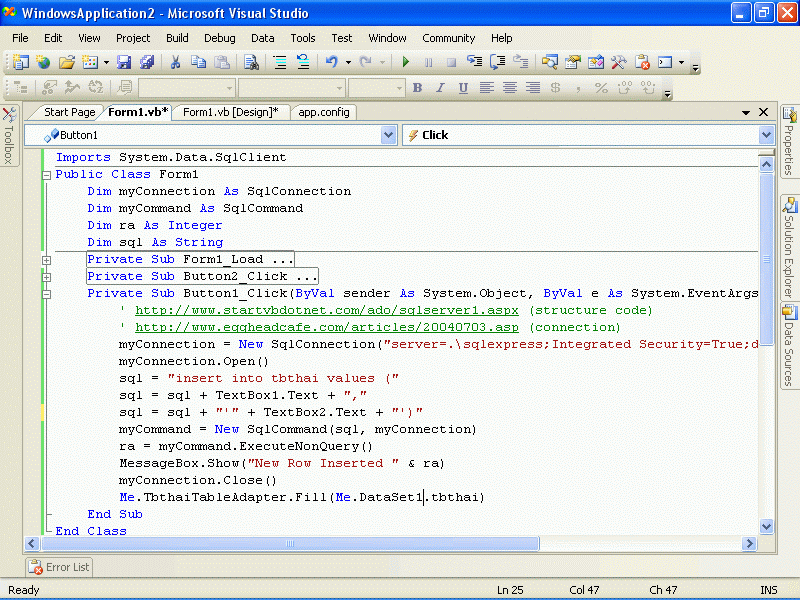The width and height of the screenshot is (800, 600).
Task: Click the Open File folder icon
Action: (x=67, y=62)
